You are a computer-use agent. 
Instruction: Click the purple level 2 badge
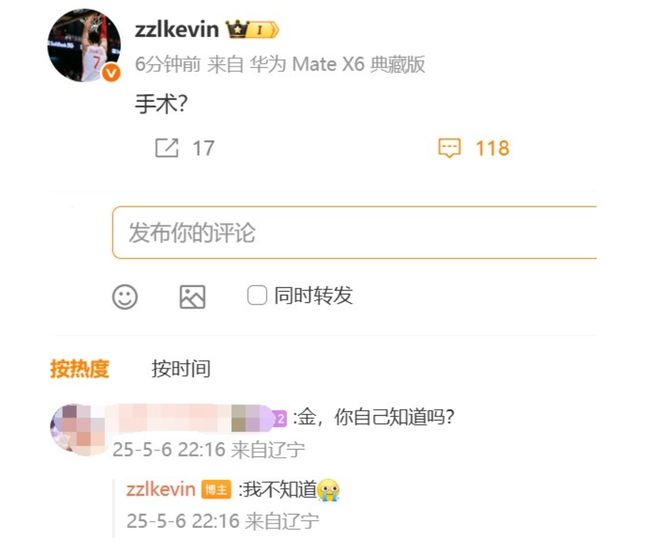click(x=280, y=418)
